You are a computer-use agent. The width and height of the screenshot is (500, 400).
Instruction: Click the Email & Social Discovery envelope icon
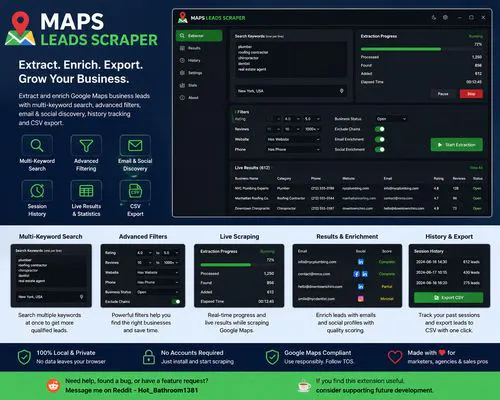coord(135,146)
